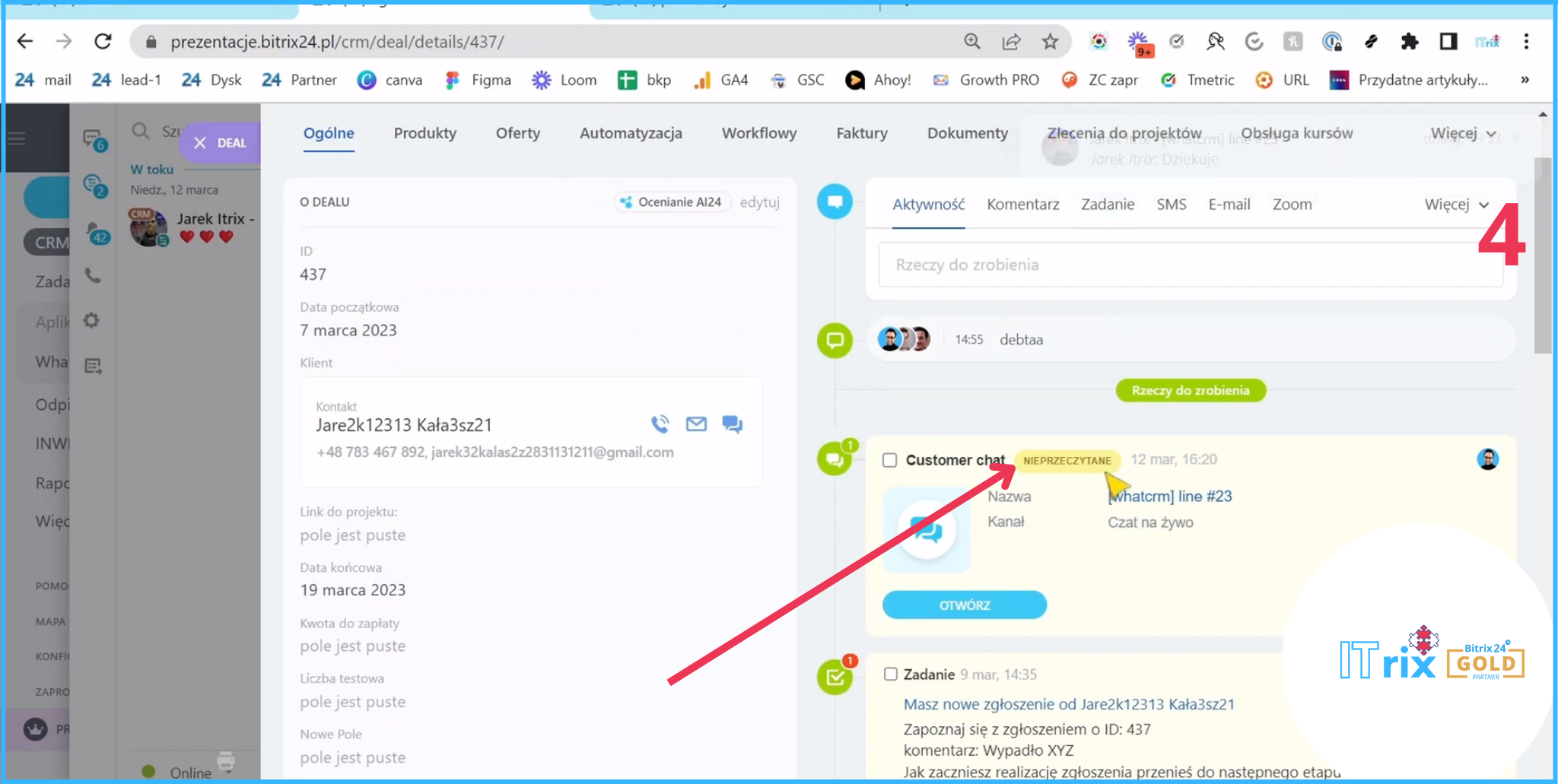Click the Ocenianie AI24 button
1558x784 pixels.
click(672, 202)
